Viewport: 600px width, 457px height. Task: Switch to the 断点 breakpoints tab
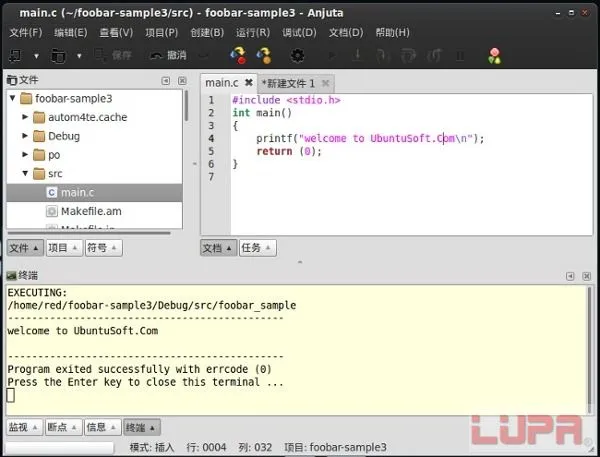pos(63,427)
